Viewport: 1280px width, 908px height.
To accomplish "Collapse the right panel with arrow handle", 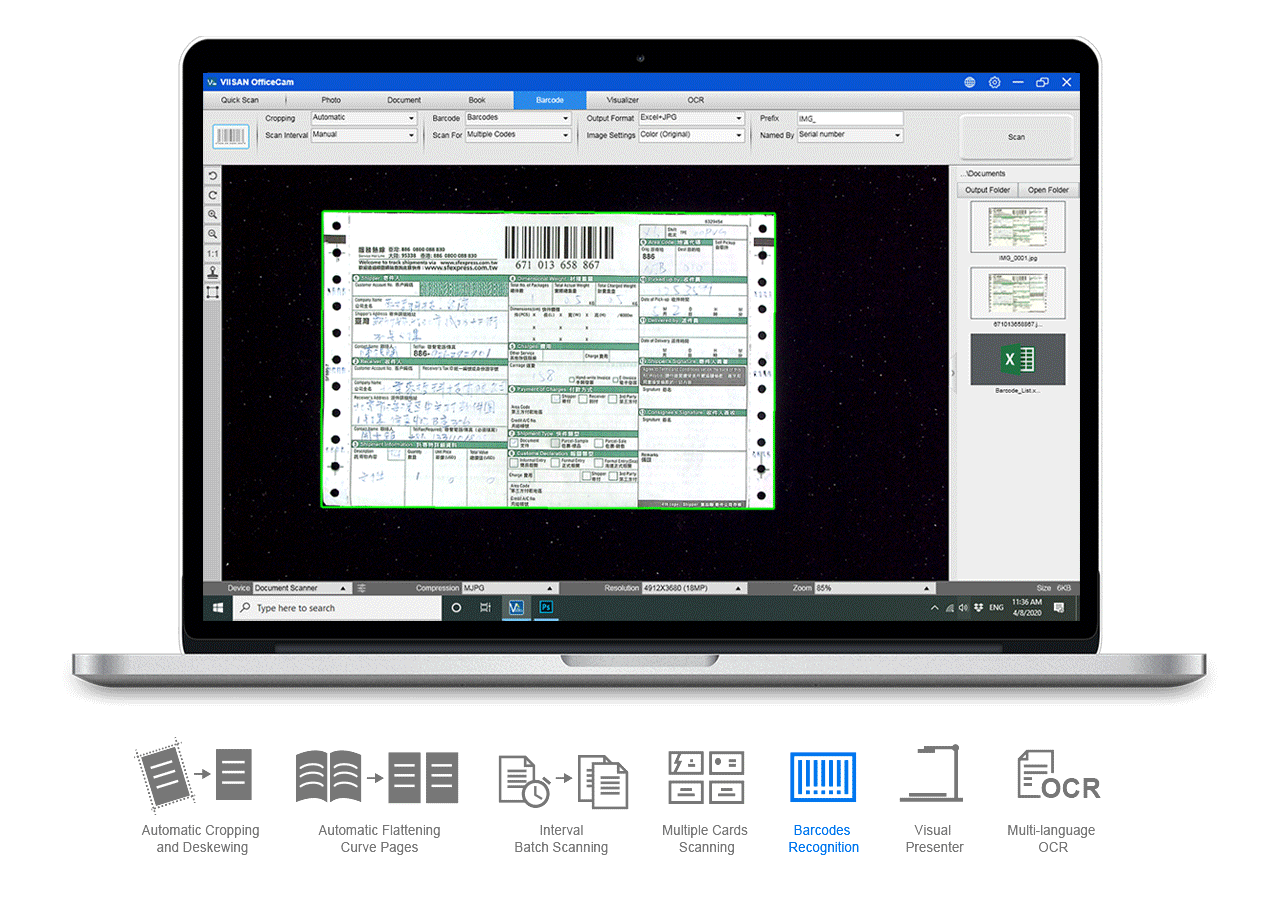I will point(952,372).
